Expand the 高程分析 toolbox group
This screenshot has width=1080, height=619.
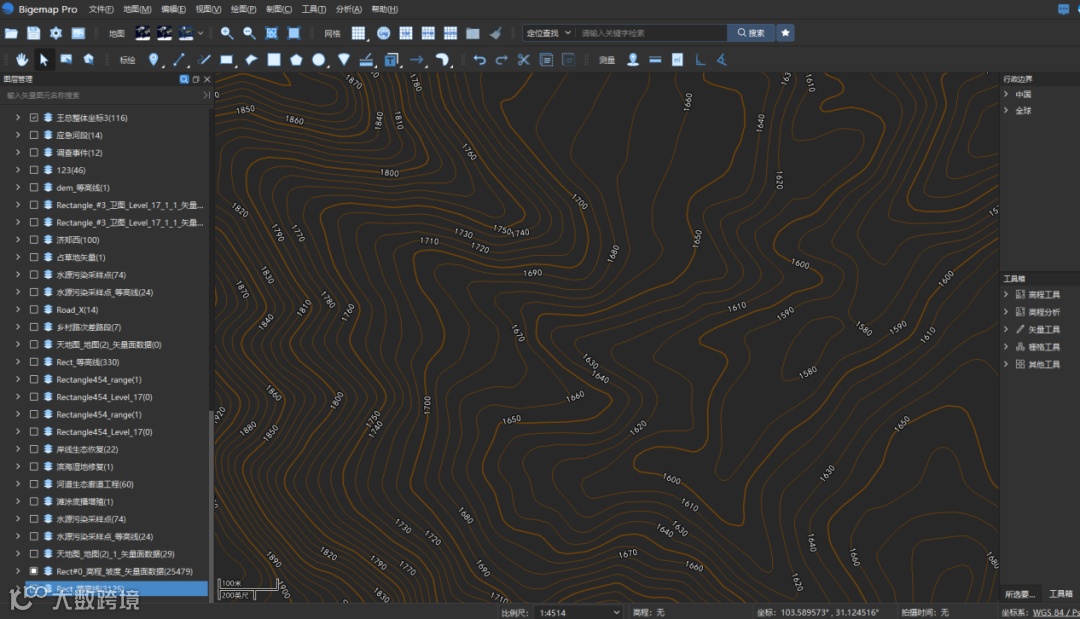coord(1006,312)
